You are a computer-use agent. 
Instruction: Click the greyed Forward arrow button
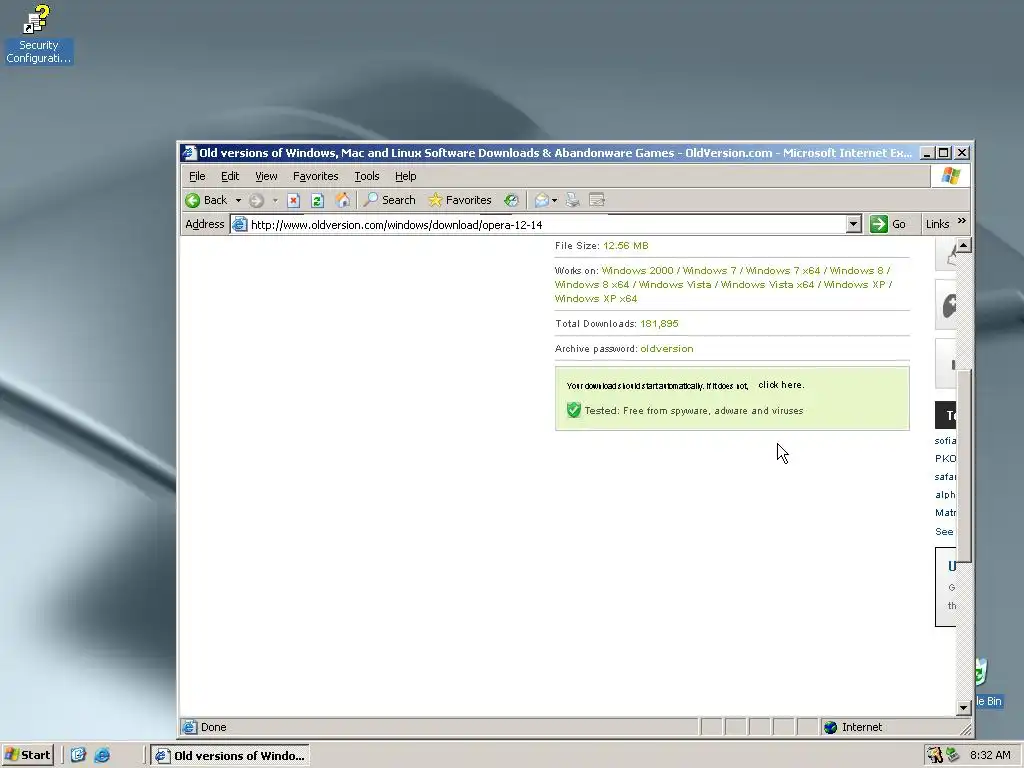[x=257, y=200]
